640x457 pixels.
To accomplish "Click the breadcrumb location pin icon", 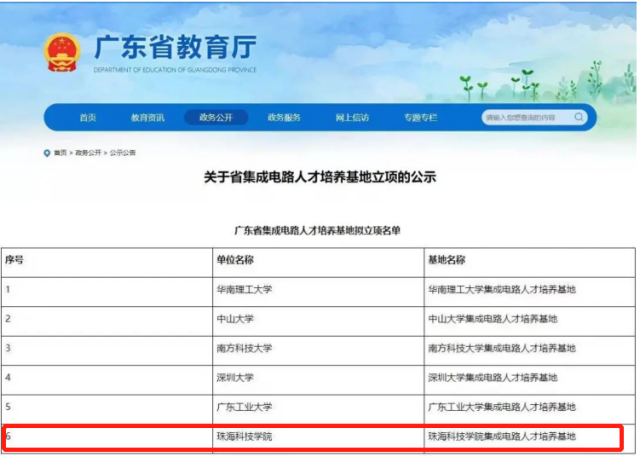I will coord(47,153).
